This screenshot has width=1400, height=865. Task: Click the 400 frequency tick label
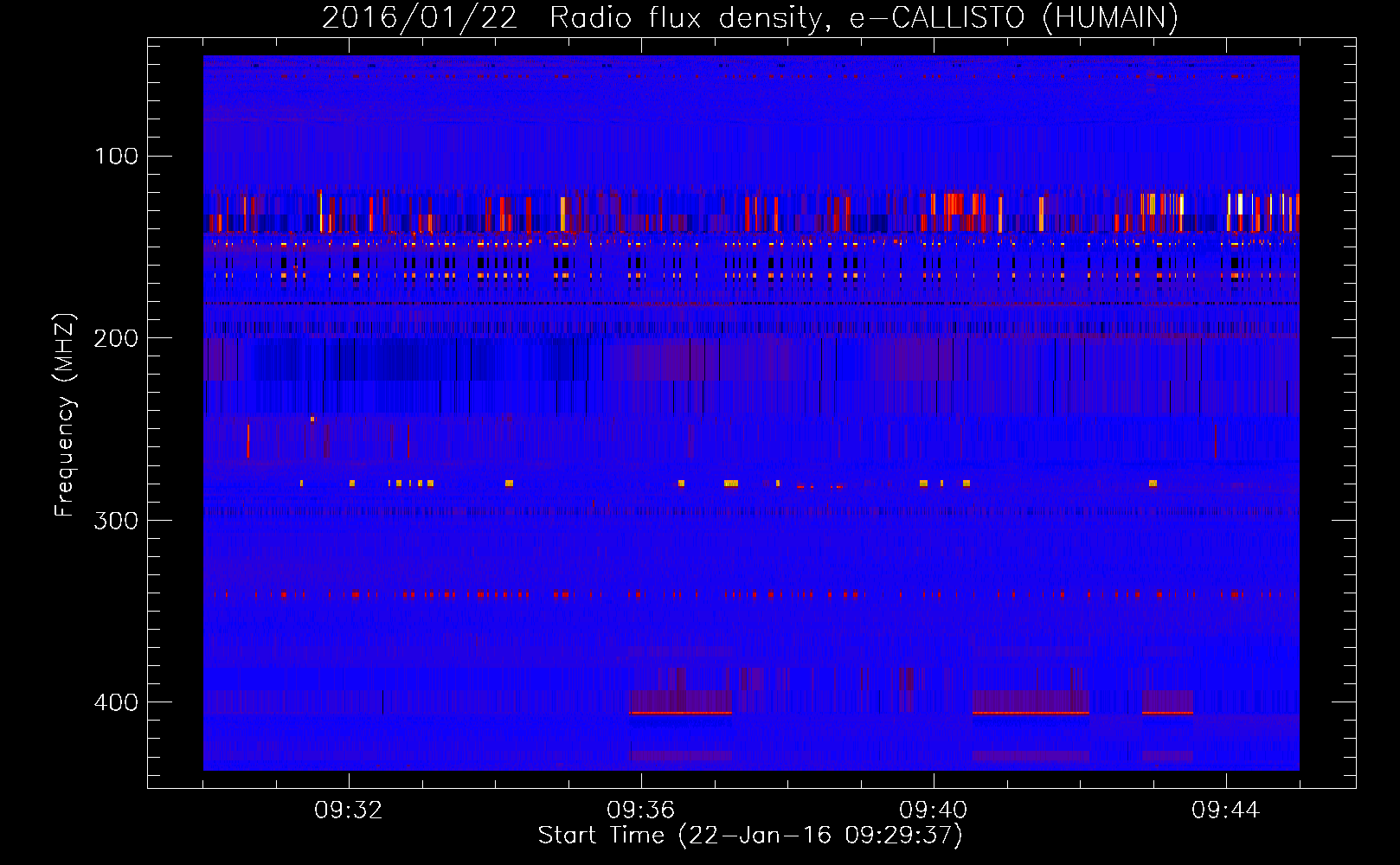[x=116, y=702]
